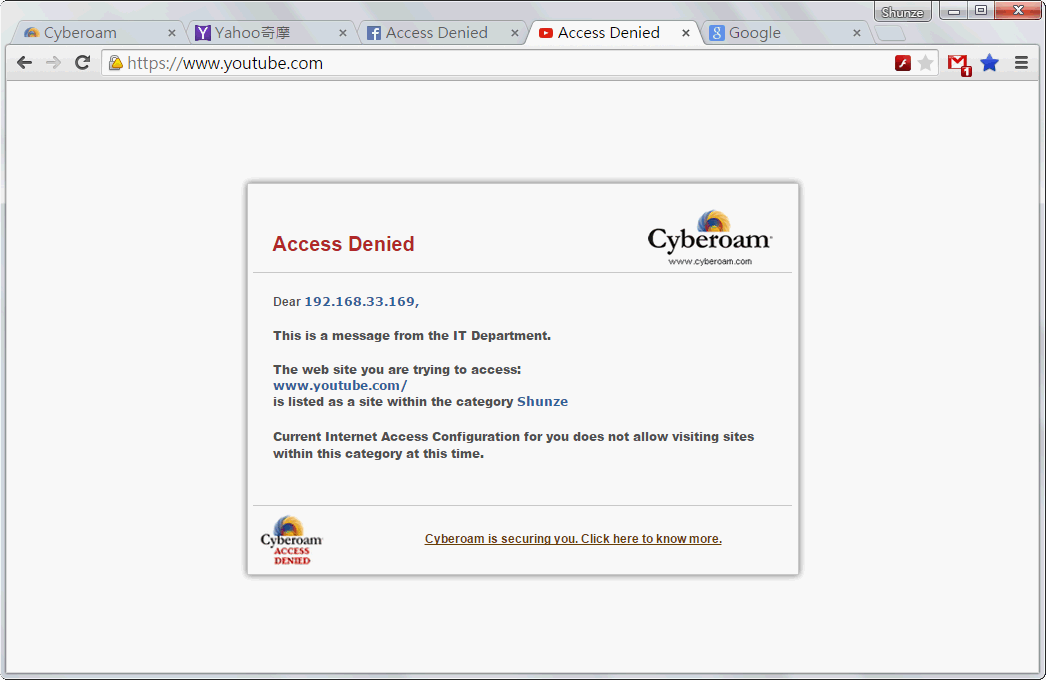Image resolution: width=1046 pixels, height=680 pixels.
Task: Minimize the browser window
Action: coord(954,11)
